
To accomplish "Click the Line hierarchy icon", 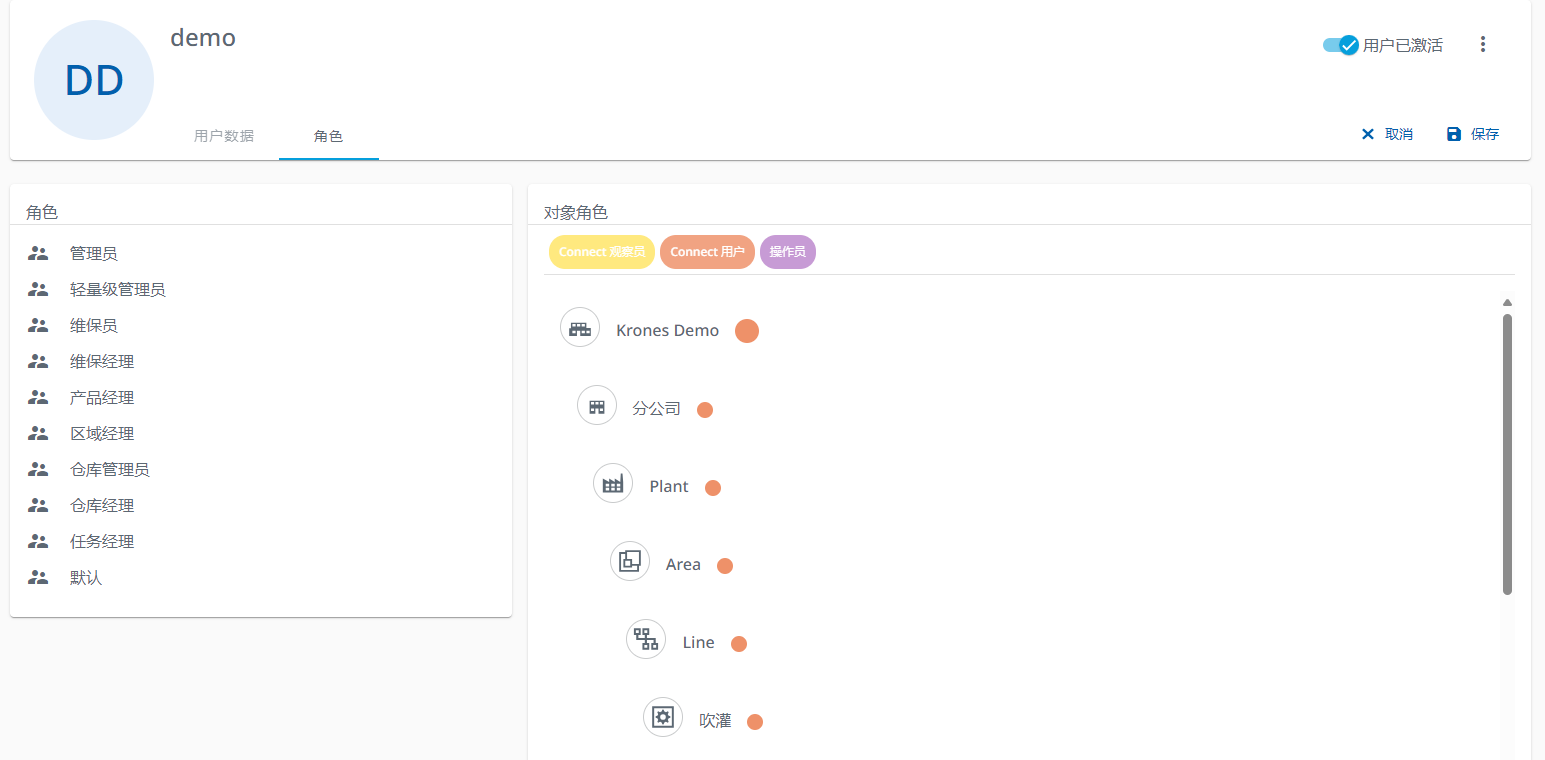I will click(646, 639).
